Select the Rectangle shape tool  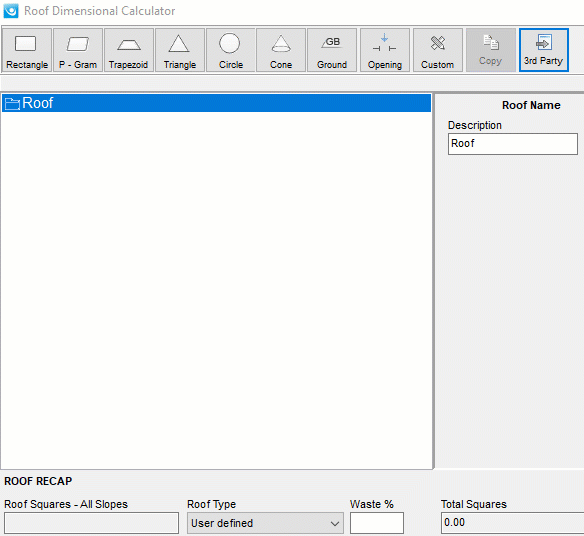(x=27, y=50)
